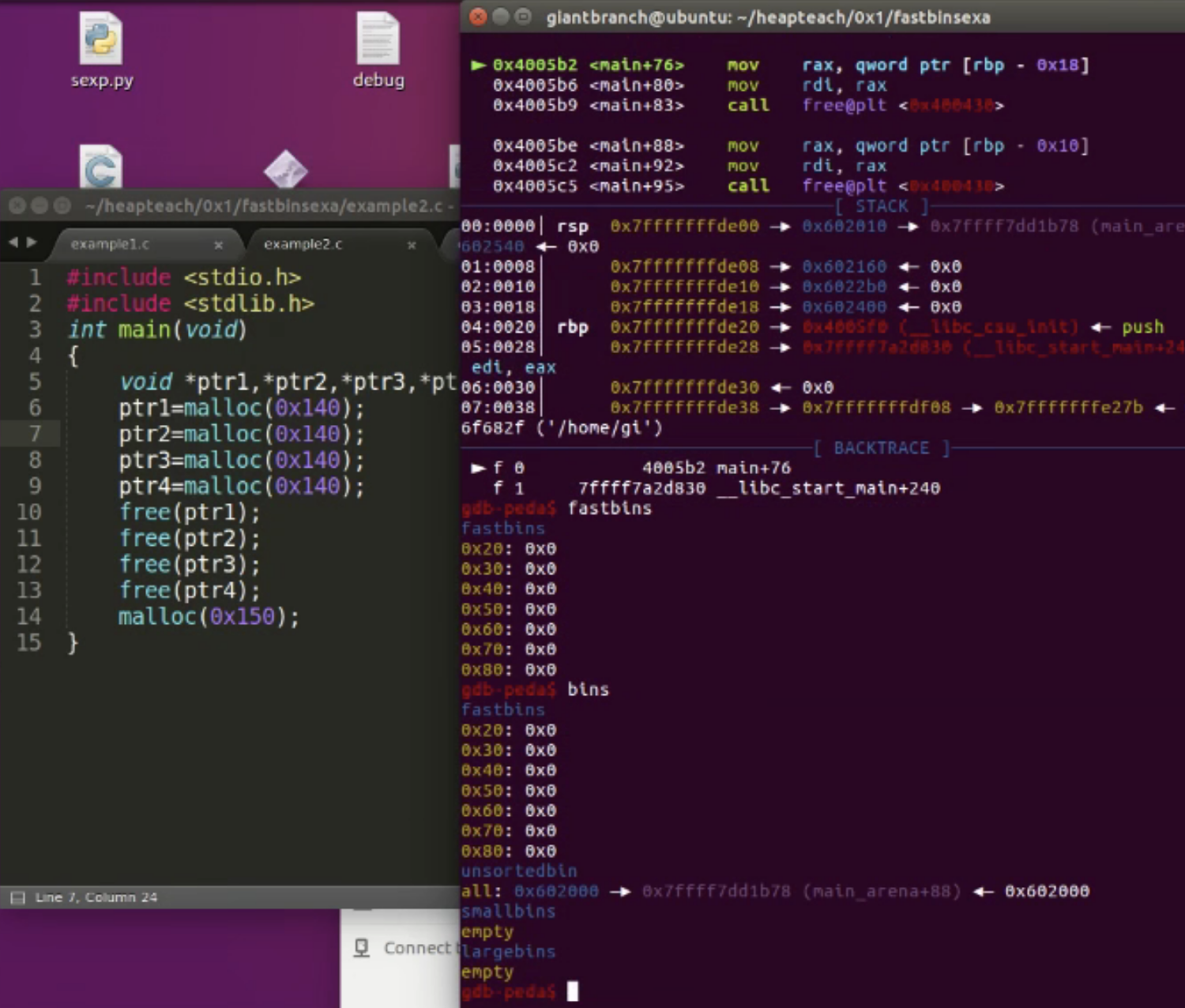The width and height of the screenshot is (1185, 1008).
Task: Click the '[ STACK ]' section header
Action: click(882, 206)
